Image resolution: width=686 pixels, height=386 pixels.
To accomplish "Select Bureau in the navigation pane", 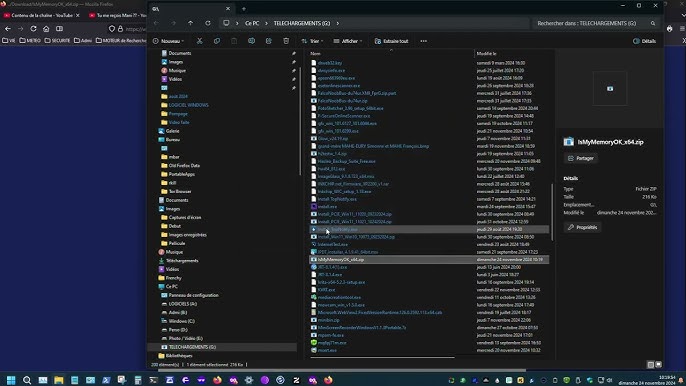I will tap(173, 140).
